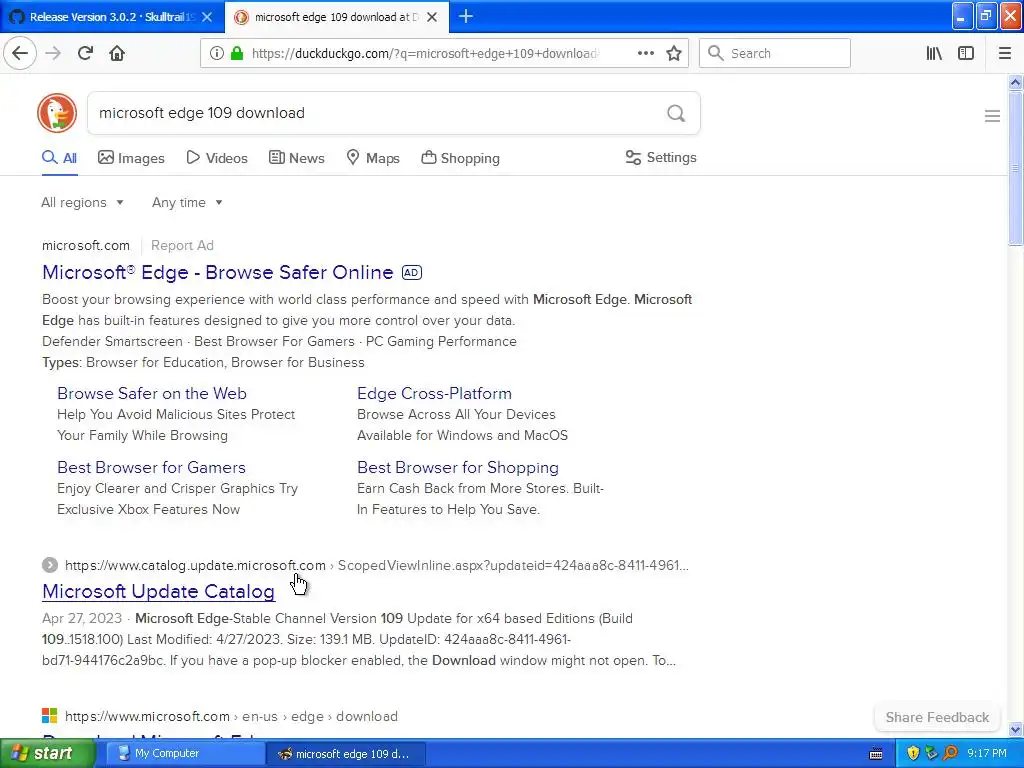Open Best Browser for Gamers link

tap(152, 468)
